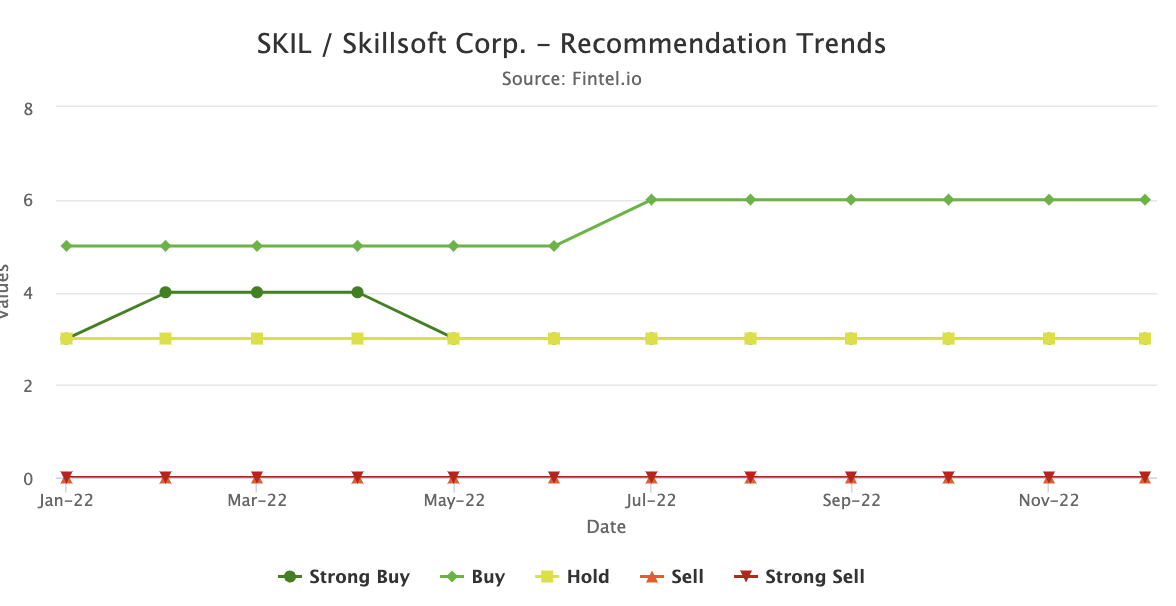Toggle the Strong Buy series in legend

click(344, 577)
